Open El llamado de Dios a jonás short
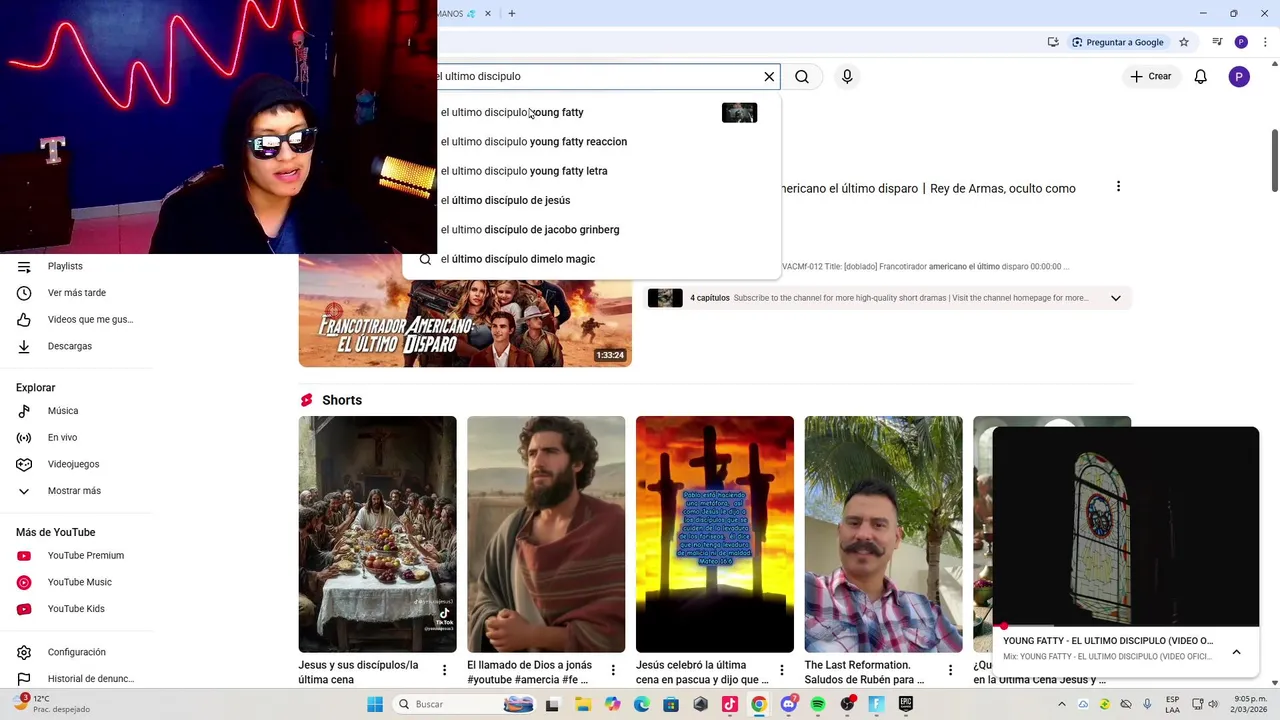 pos(546,534)
